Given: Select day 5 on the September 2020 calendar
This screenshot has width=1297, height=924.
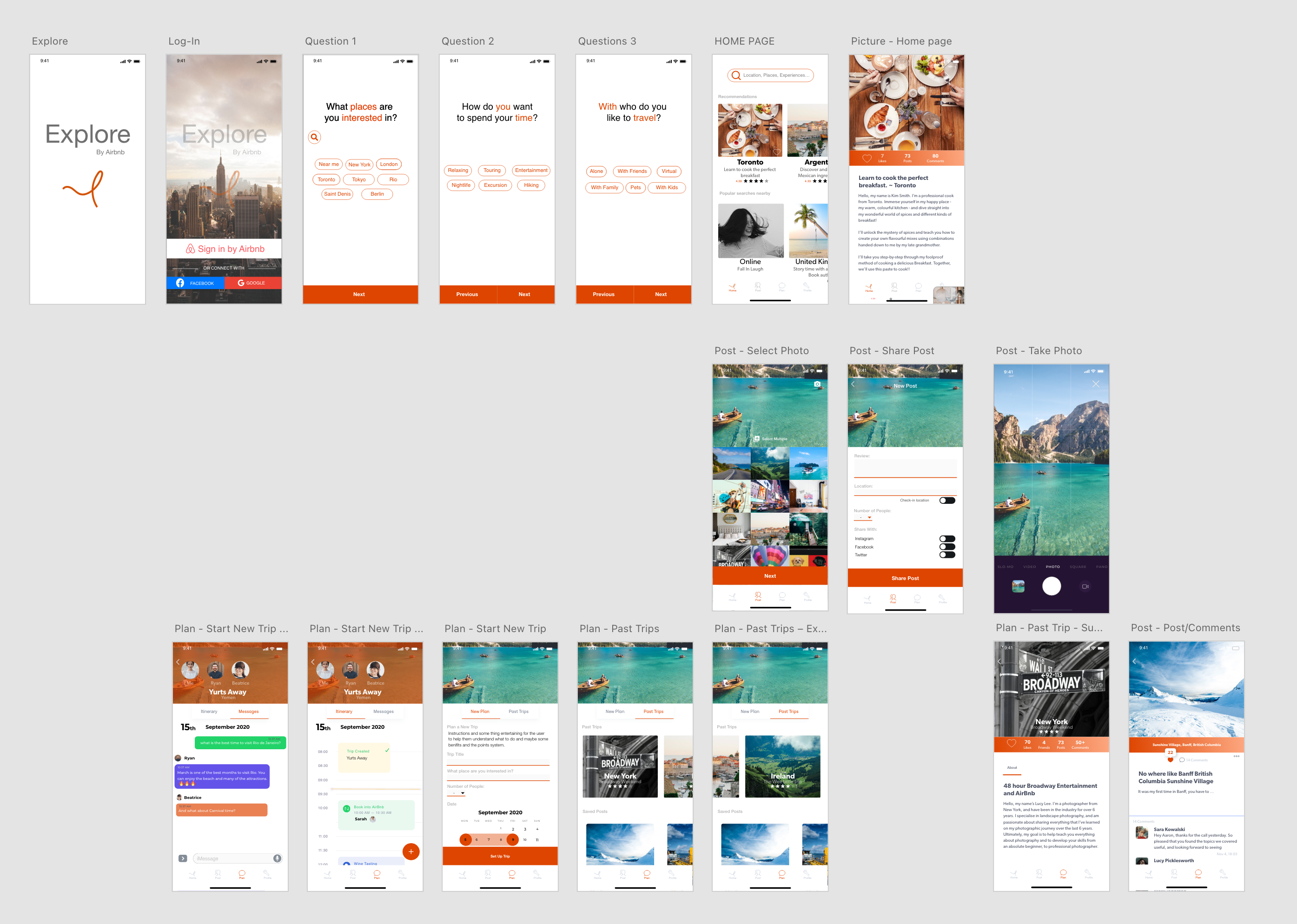Looking at the screenshot, I should [465, 839].
